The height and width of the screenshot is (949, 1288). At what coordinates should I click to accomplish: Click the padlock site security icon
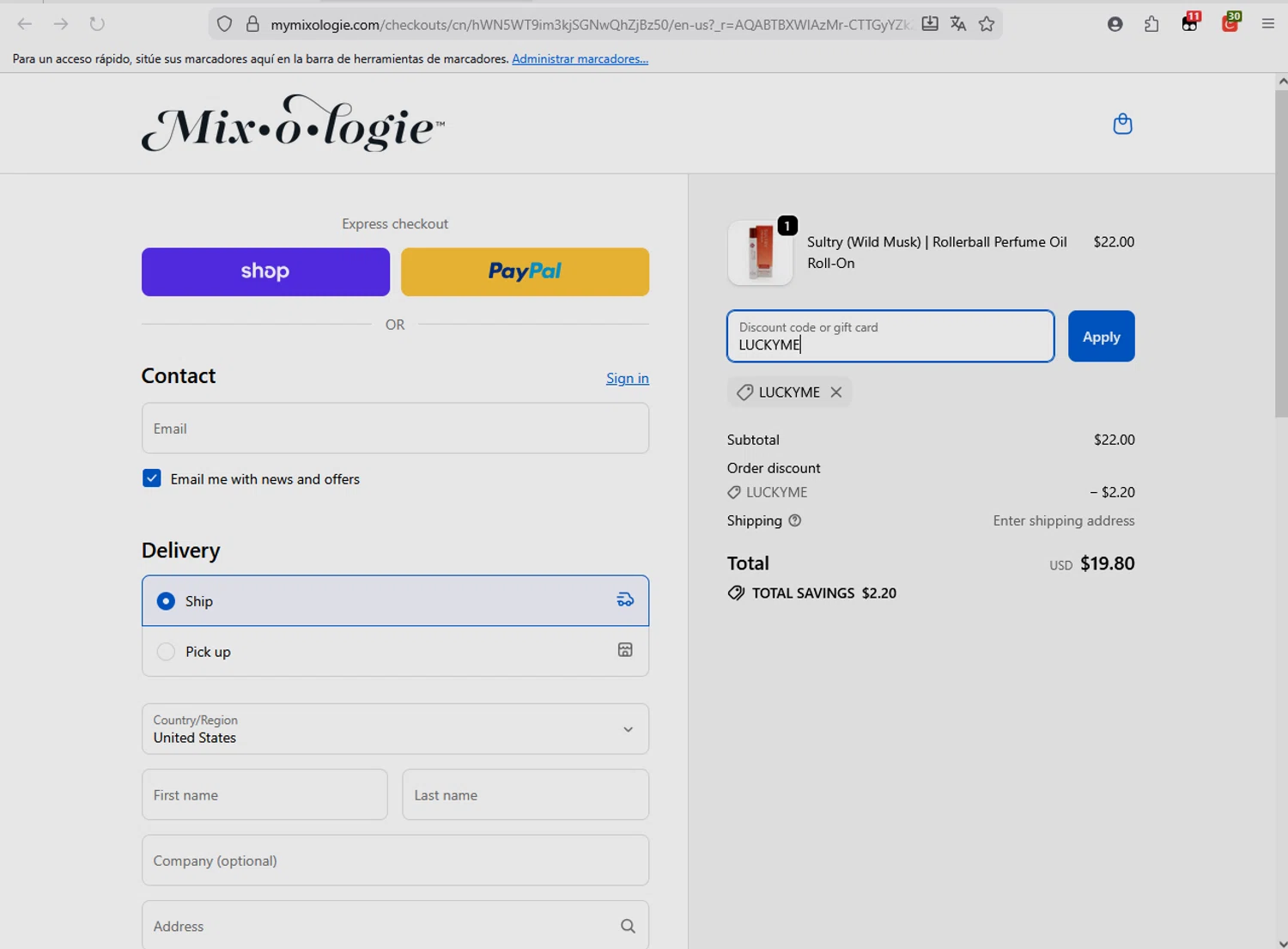(252, 24)
